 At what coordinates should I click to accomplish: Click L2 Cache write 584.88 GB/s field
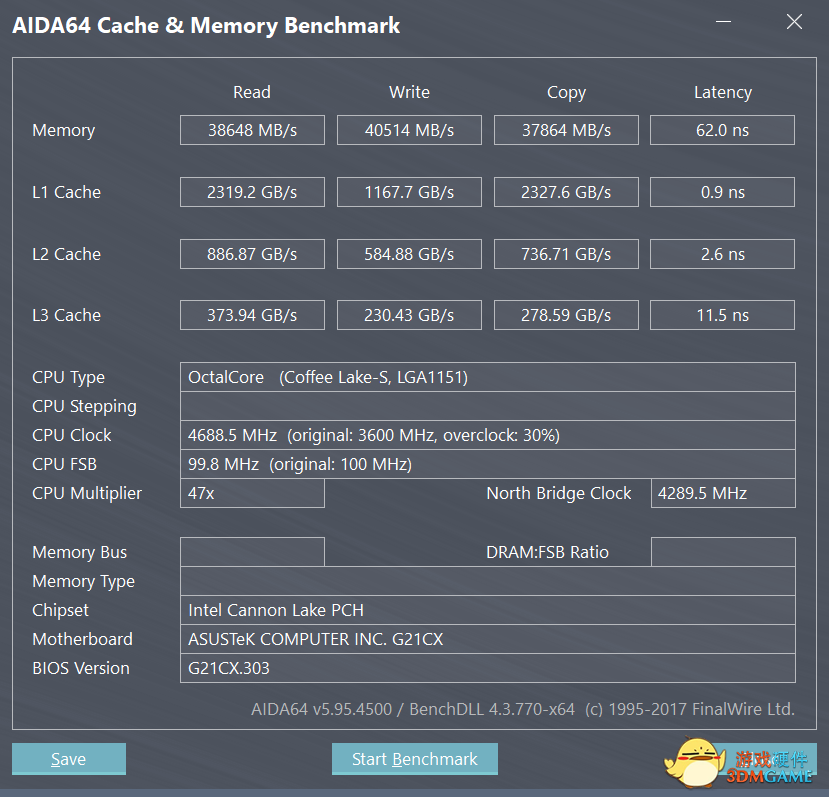pyautogui.click(x=409, y=254)
